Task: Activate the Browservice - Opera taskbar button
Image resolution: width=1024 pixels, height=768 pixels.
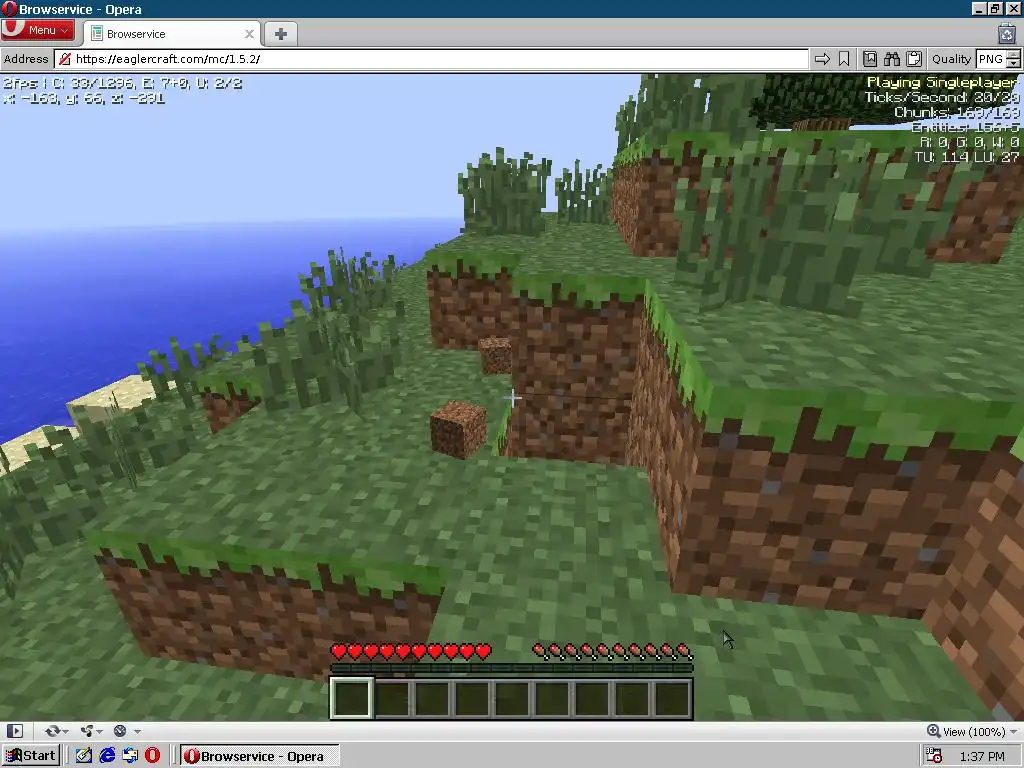Action: (259, 756)
